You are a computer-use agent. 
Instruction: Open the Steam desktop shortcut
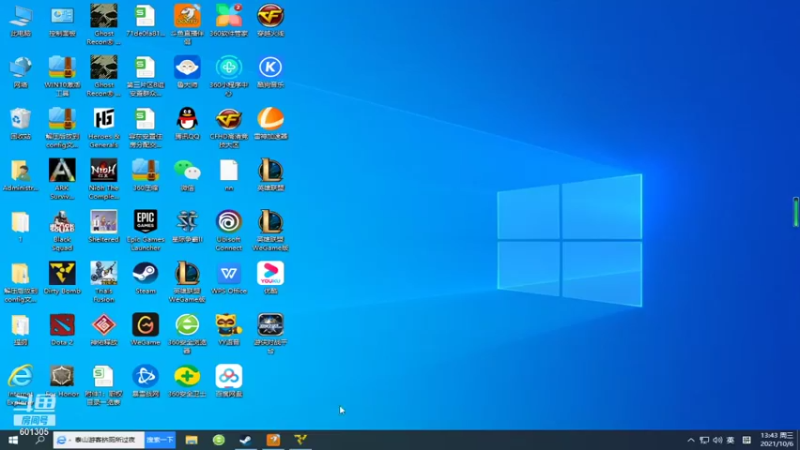(x=145, y=279)
